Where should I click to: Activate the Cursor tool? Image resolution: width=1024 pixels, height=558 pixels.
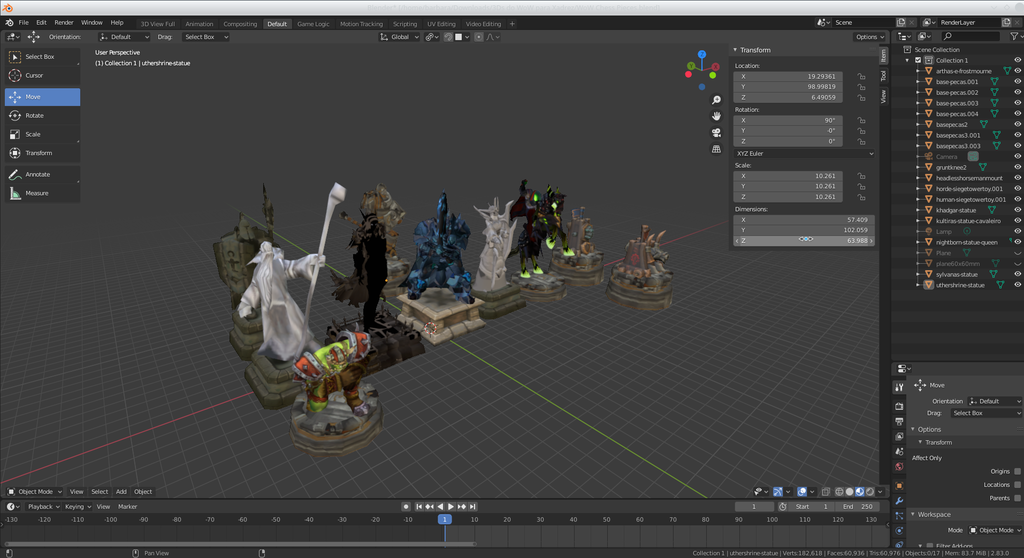pyautogui.click(x=42, y=76)
